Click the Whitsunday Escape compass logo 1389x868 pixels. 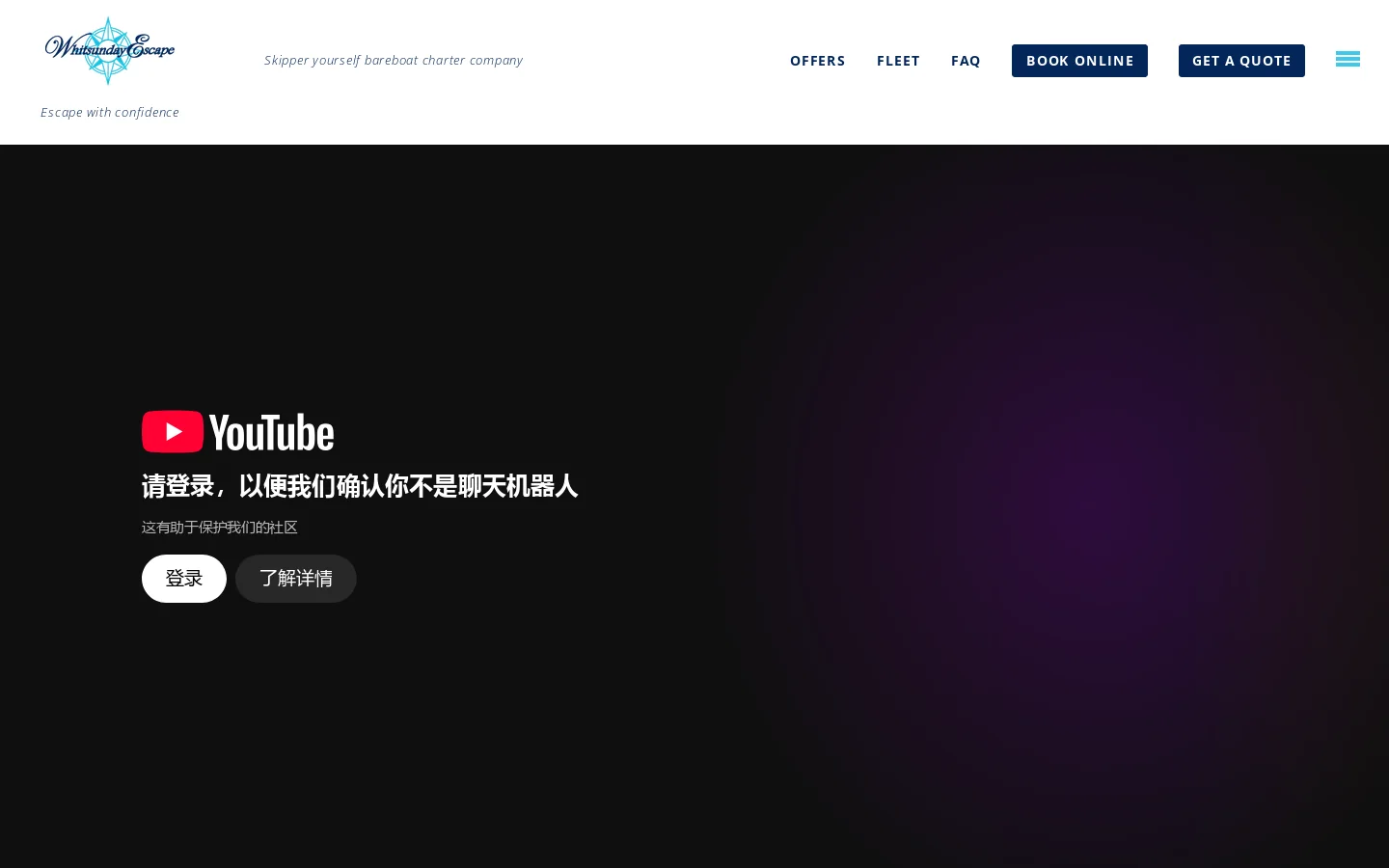pyautogui.click(x=110, y=50)
